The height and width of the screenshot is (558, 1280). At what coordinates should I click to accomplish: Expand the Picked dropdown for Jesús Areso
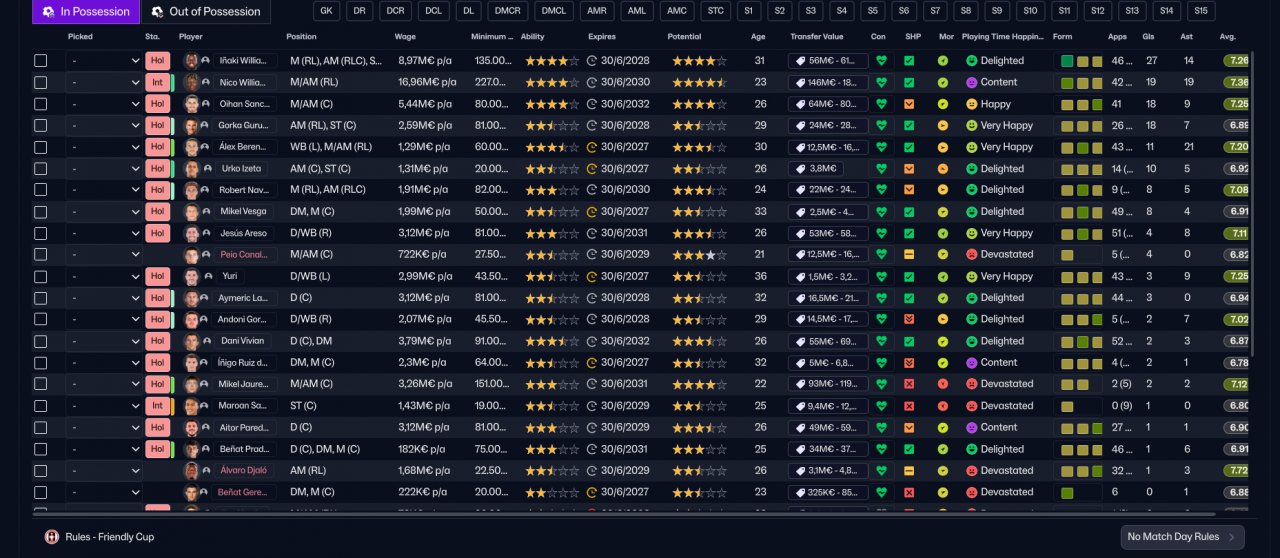[105, 234]
